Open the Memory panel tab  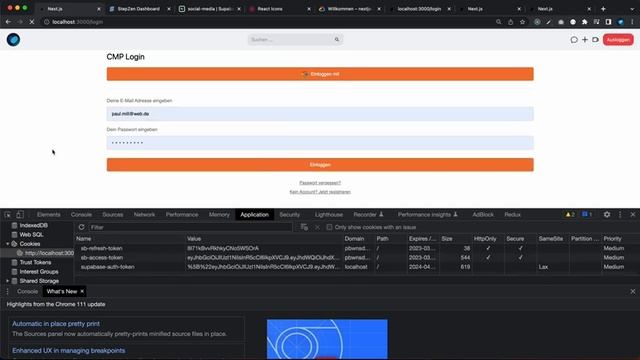click(219, 214)
